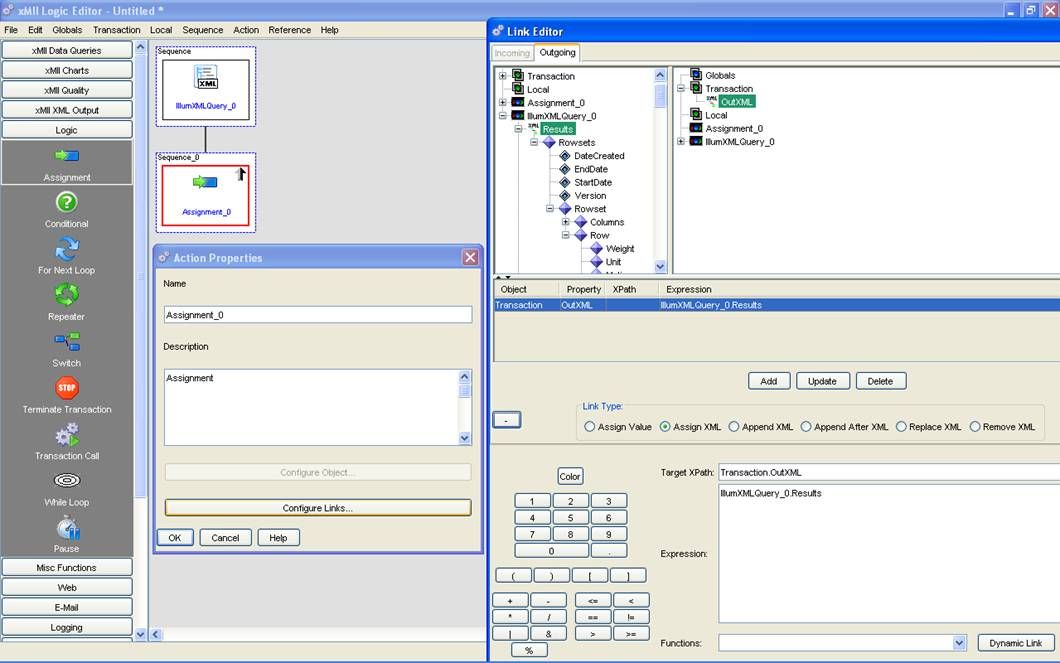The image size is (1060, 663).
Task: Choose Append After XML link type
Action: (x=806, y=426)
